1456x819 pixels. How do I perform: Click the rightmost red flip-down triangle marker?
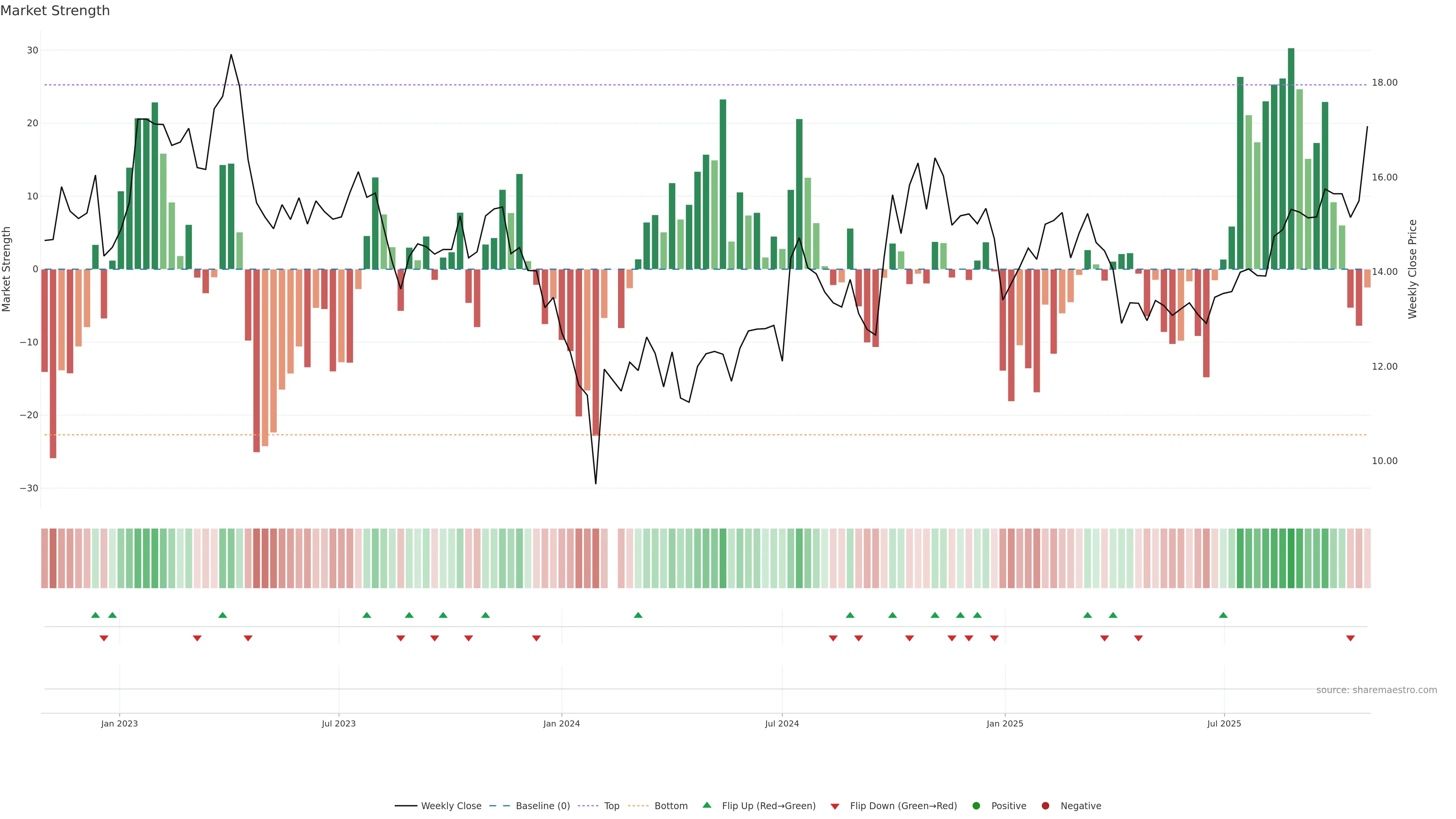click(1350, 638)
